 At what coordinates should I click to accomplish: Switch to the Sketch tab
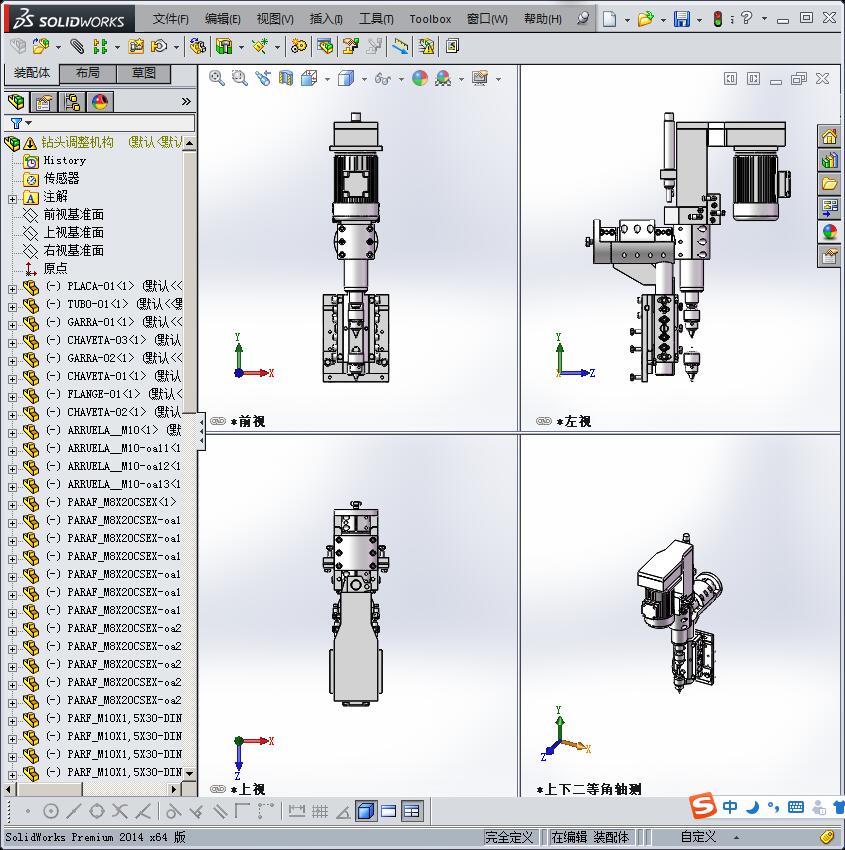tap(144, 73)
